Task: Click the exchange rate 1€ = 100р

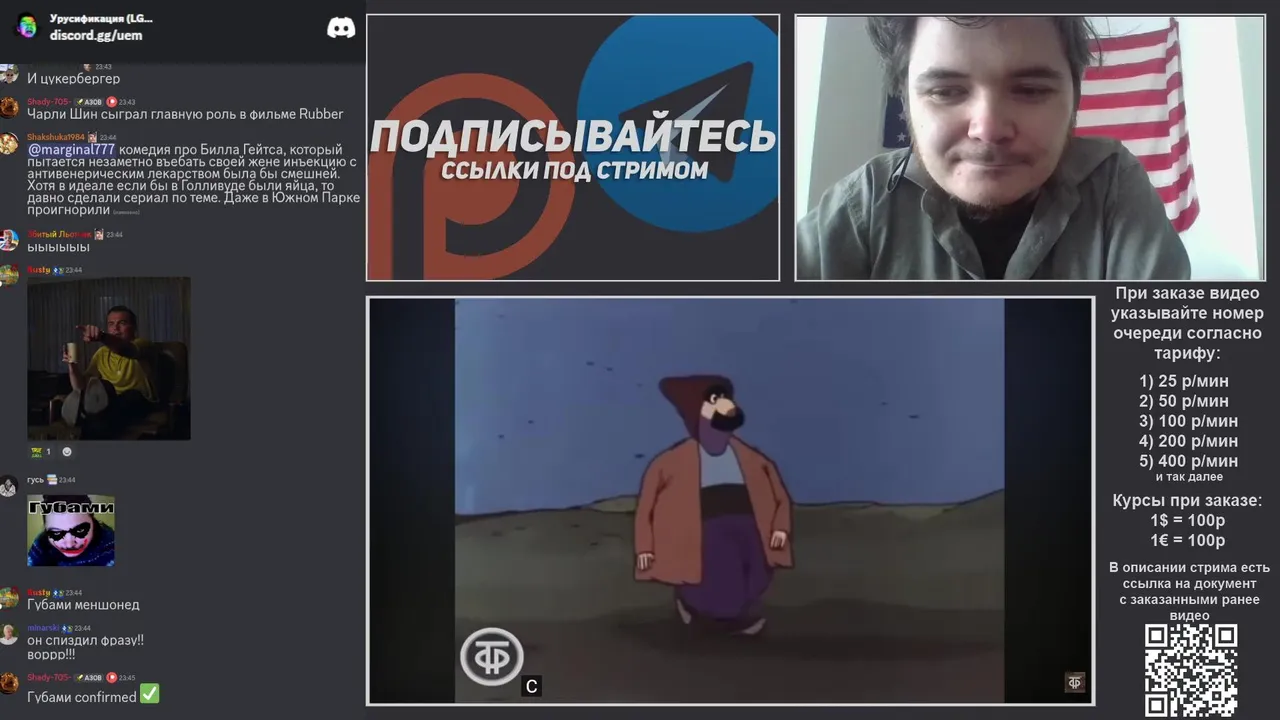Action: coord(1188,541)
